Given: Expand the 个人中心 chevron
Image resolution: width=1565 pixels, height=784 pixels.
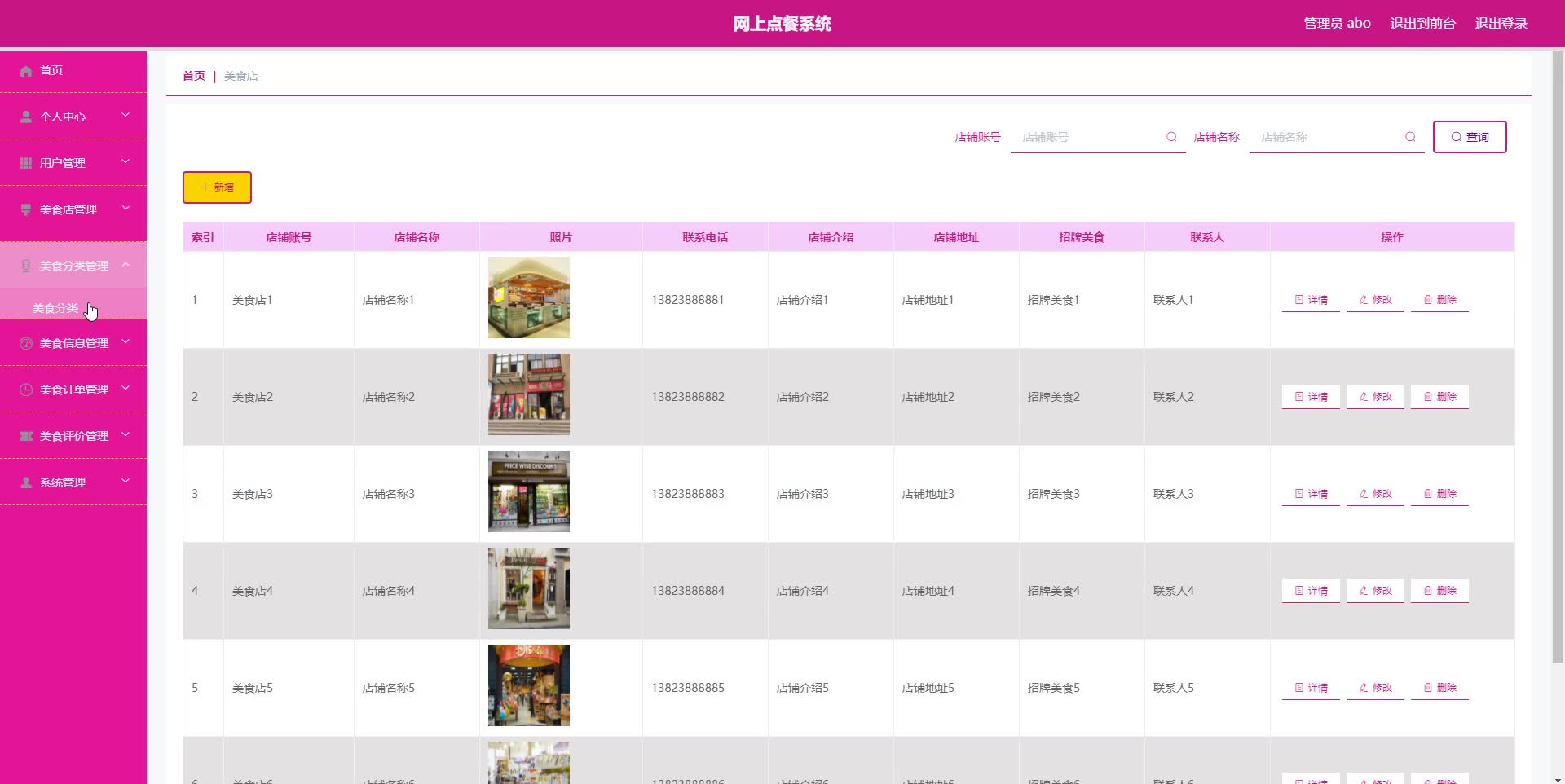Looking at the screenshot, I should click(126, 115).
